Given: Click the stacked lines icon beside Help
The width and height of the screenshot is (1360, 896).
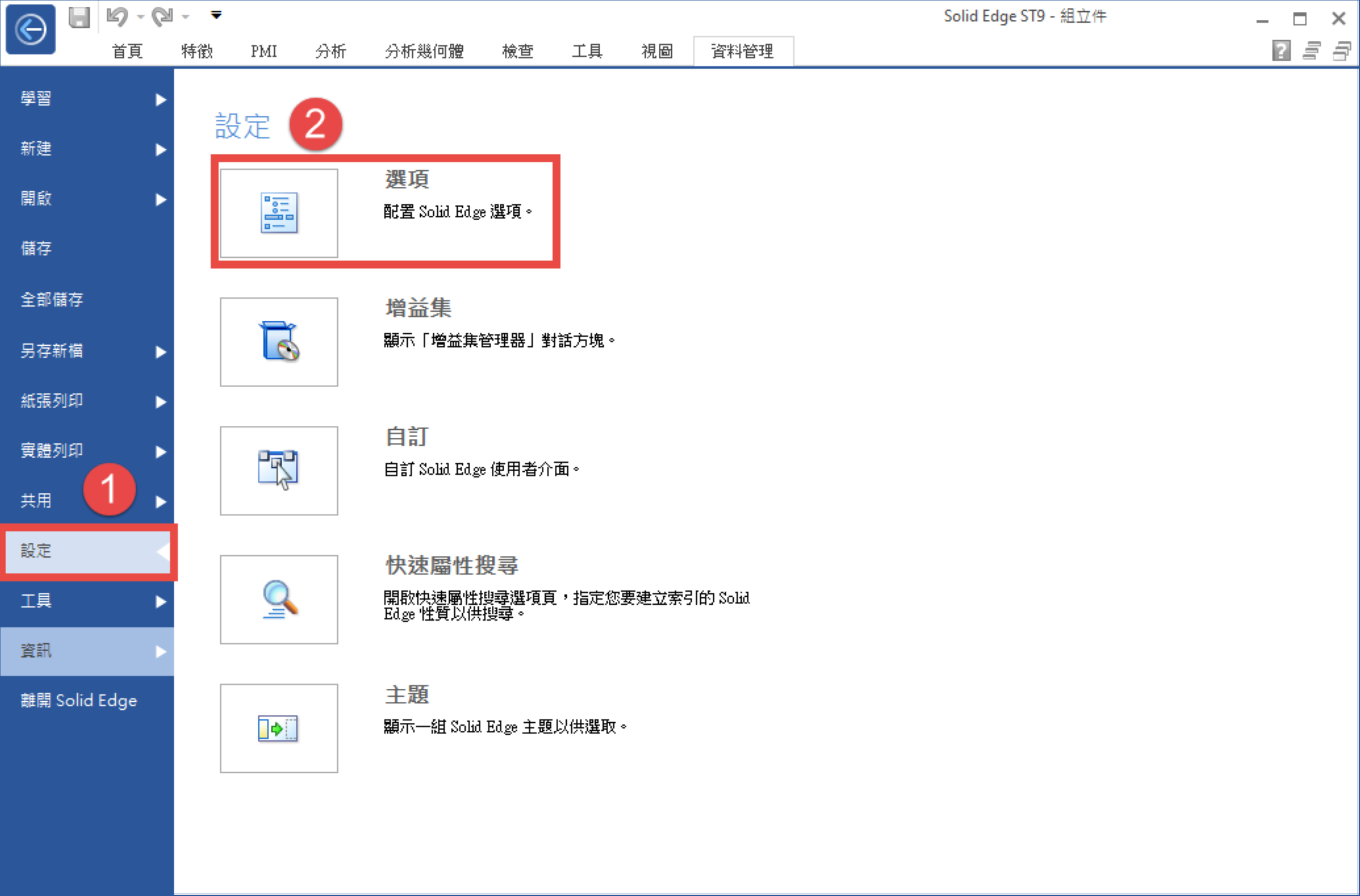Looking at the screenshot, I should (1311, 51).
